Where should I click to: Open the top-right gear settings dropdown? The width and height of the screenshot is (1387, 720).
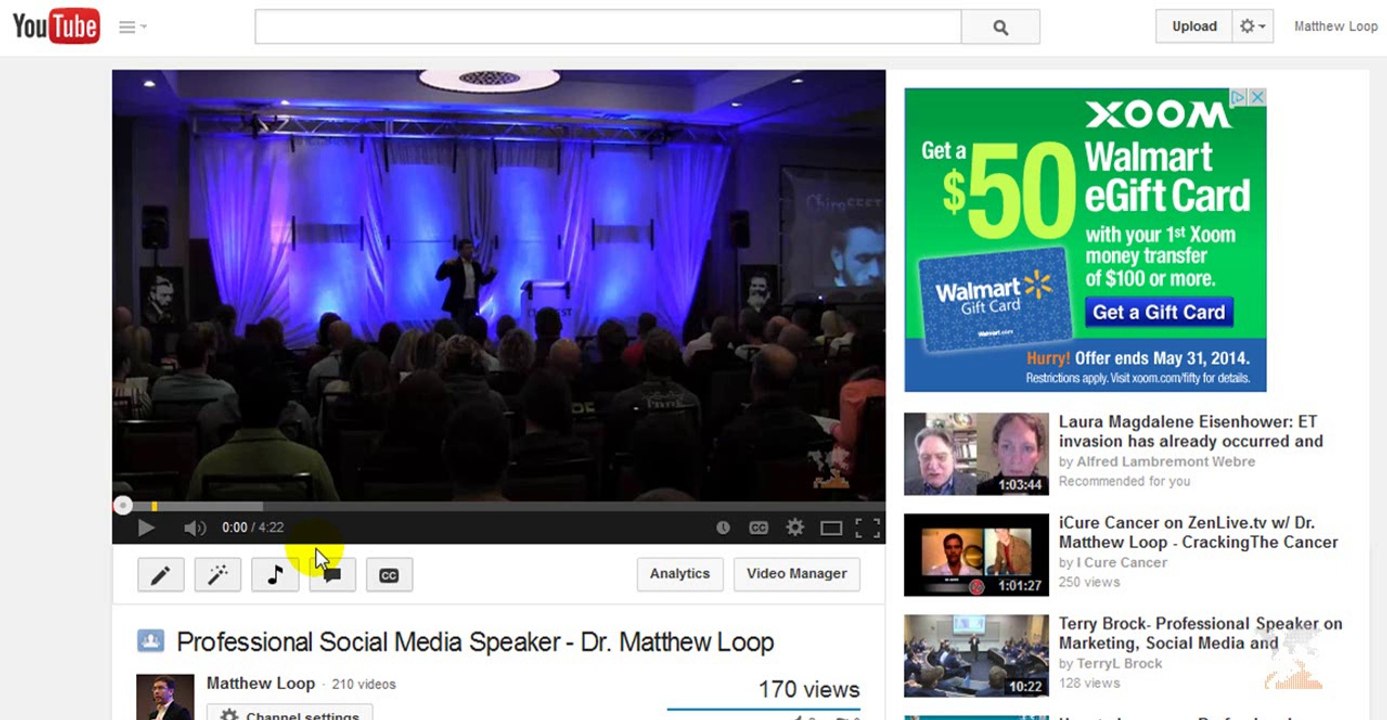[1252, 27]
